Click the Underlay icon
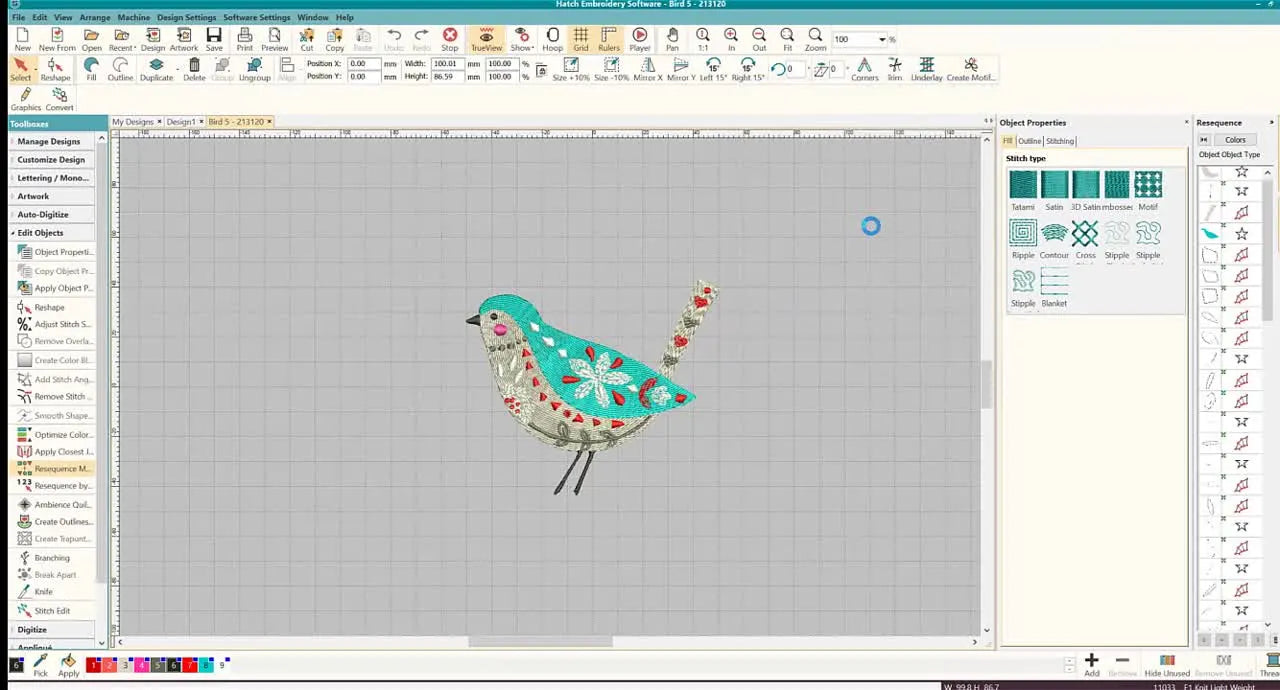Screen dimensions: 1280x690 point(927,69)
